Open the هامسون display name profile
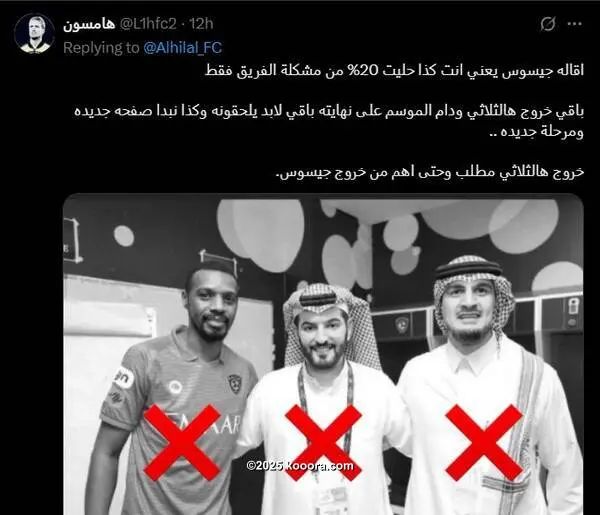This screenshot has width=600, height=515. [89, 24]
